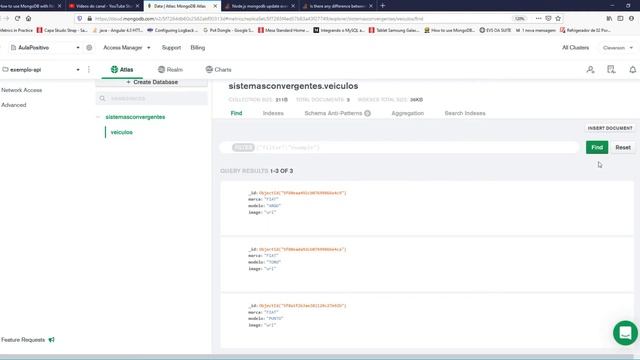Open invite user icon in Atlas header

point(590,70)
